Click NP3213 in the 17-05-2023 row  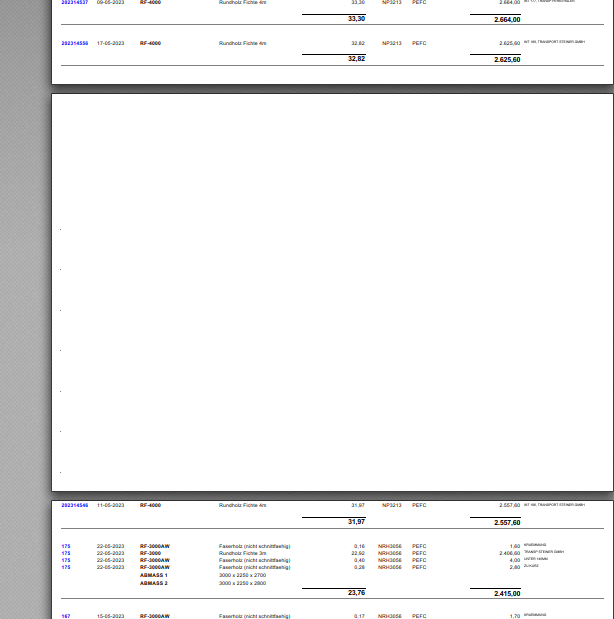tap(392, 43)
